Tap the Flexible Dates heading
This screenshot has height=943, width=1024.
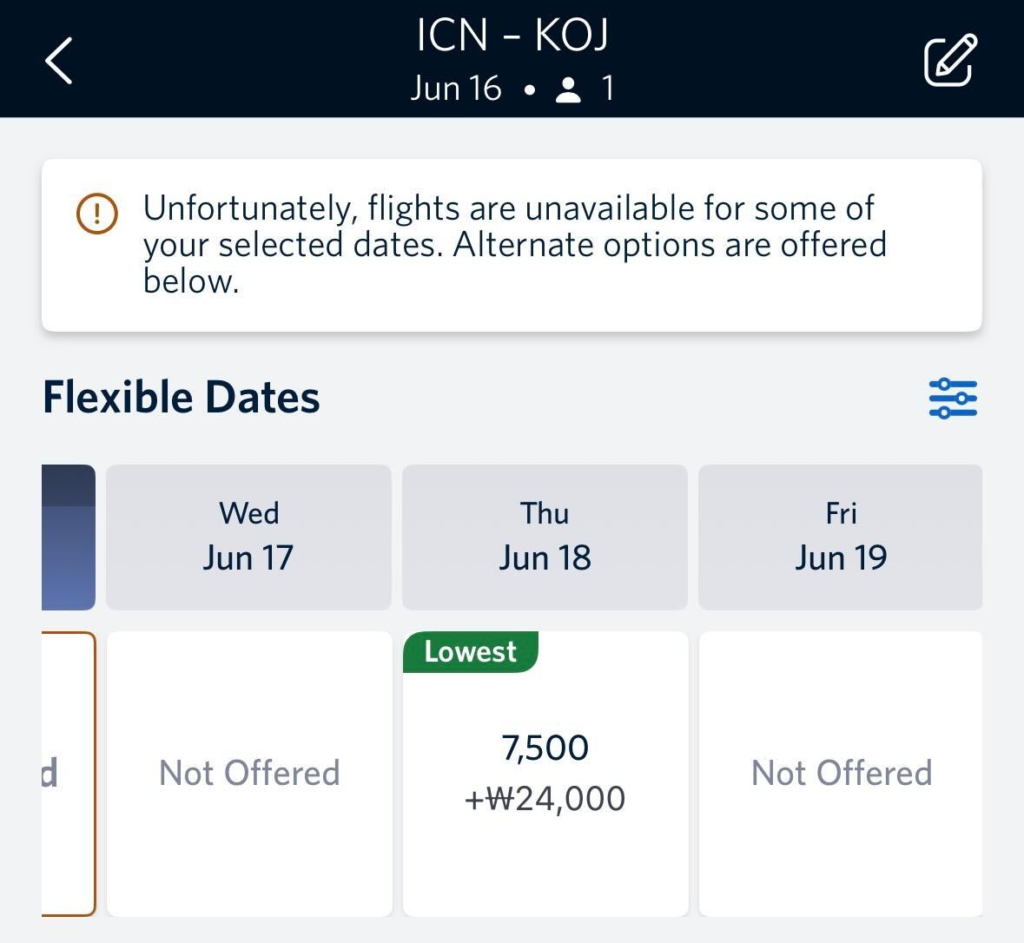pos(181,398)
